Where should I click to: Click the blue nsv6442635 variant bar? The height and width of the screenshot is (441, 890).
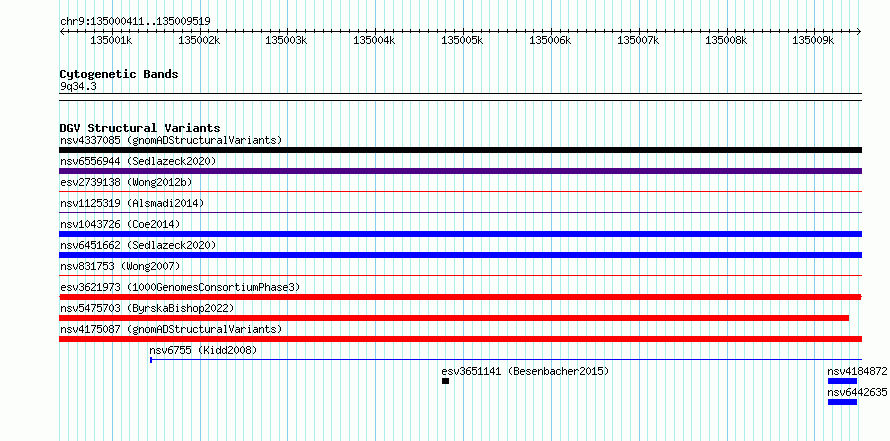click(x=842, y=402)
